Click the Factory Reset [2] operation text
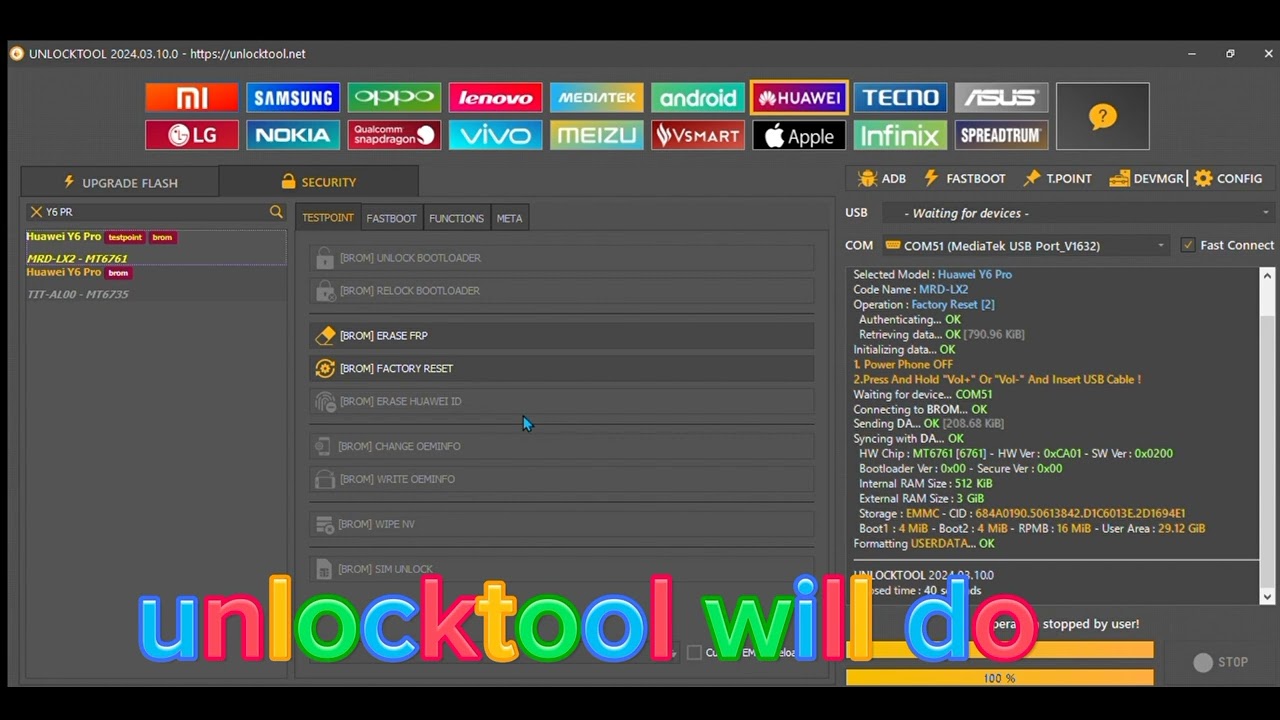 click(x=953, y=304)
